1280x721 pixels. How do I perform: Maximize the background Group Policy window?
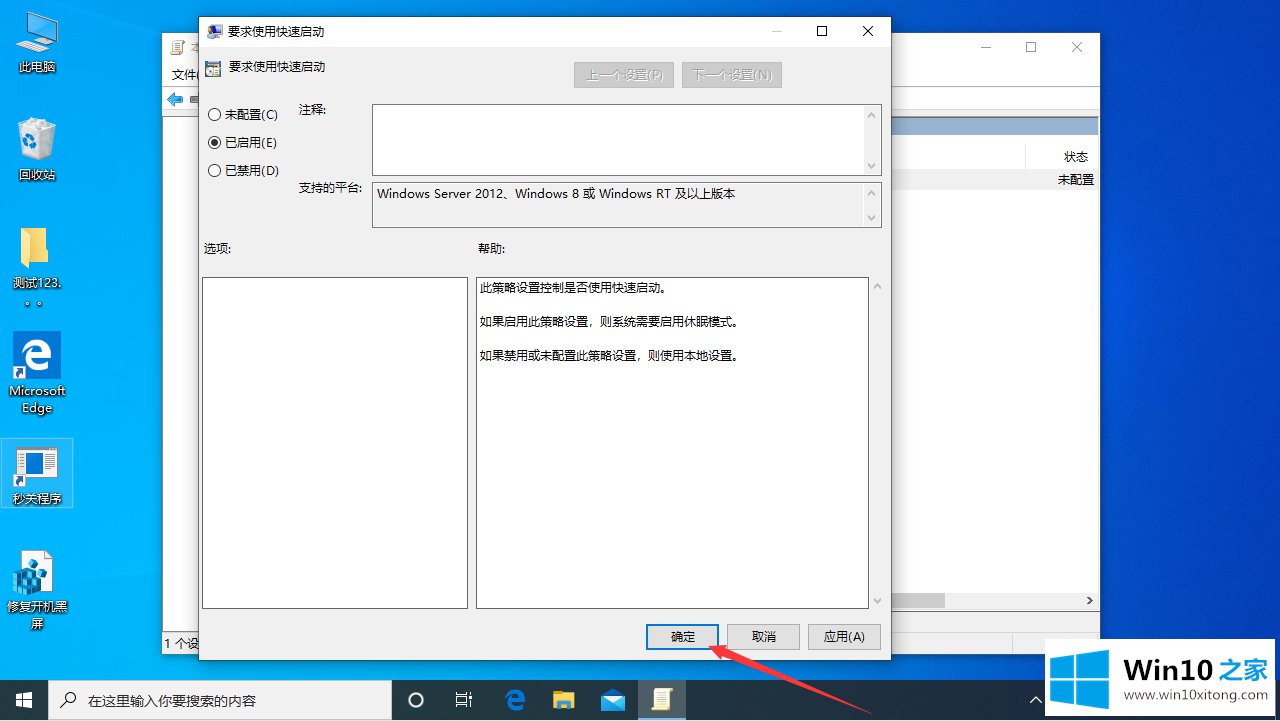point(1031,47)
